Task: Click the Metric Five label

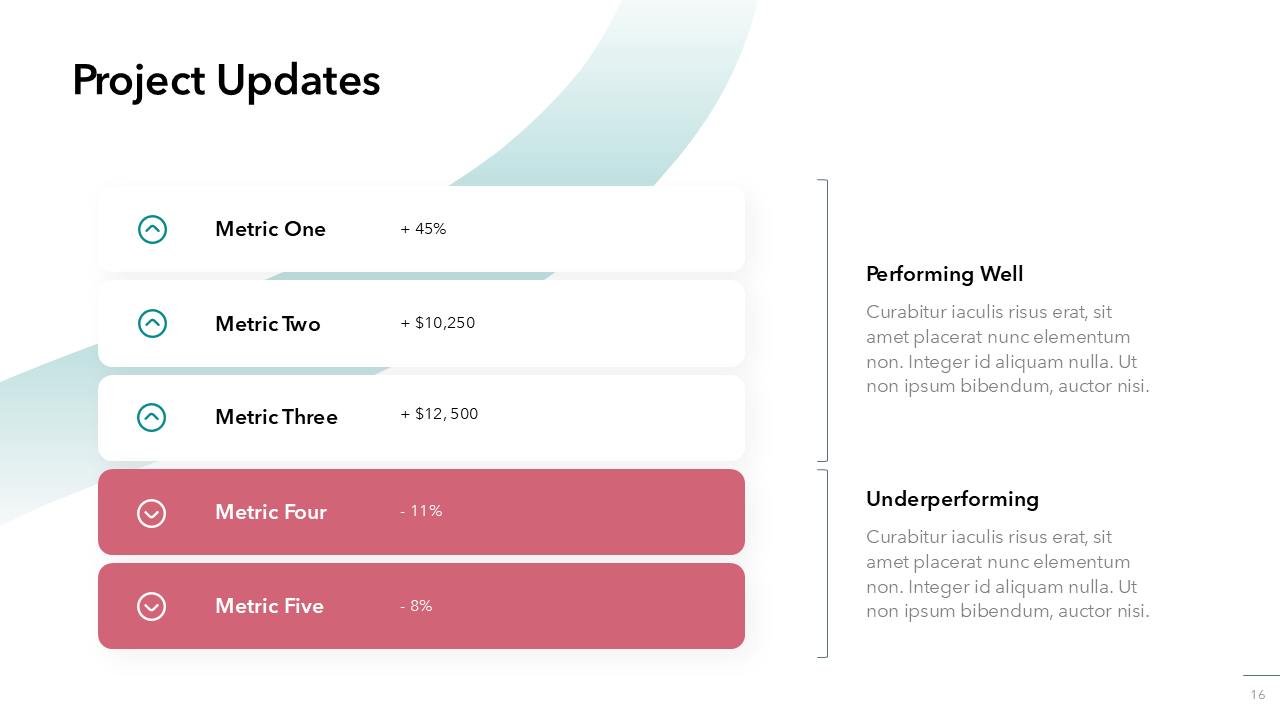Action: (x=269, y=606)
